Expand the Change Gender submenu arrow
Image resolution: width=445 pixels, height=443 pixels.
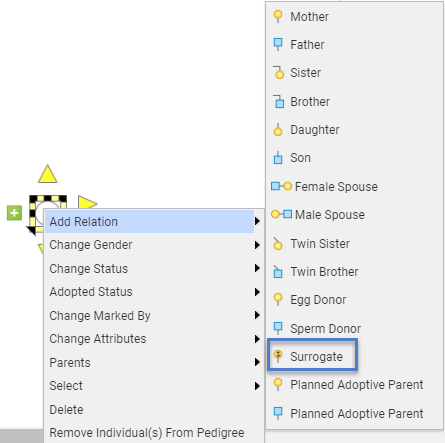[x=257, y=245]
